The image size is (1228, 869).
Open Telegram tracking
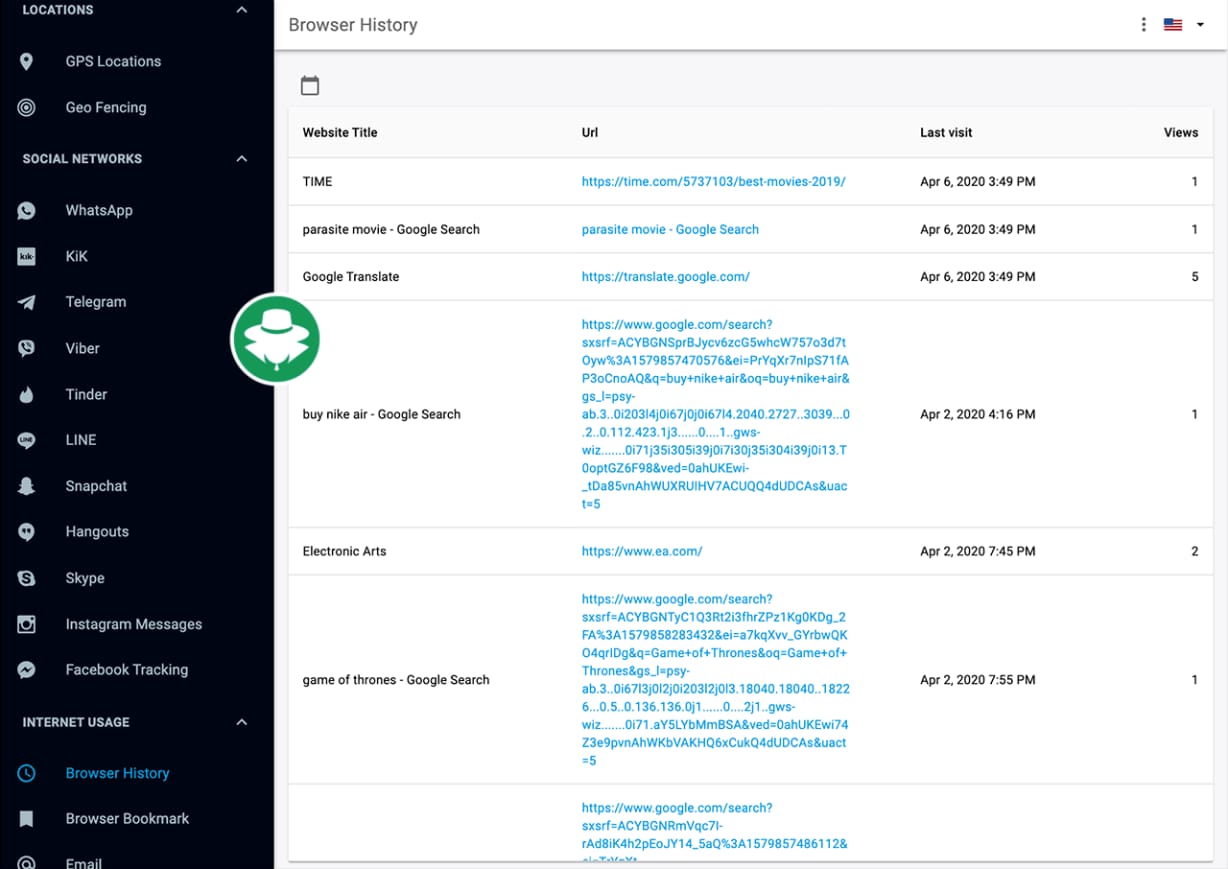pos(96,302)
